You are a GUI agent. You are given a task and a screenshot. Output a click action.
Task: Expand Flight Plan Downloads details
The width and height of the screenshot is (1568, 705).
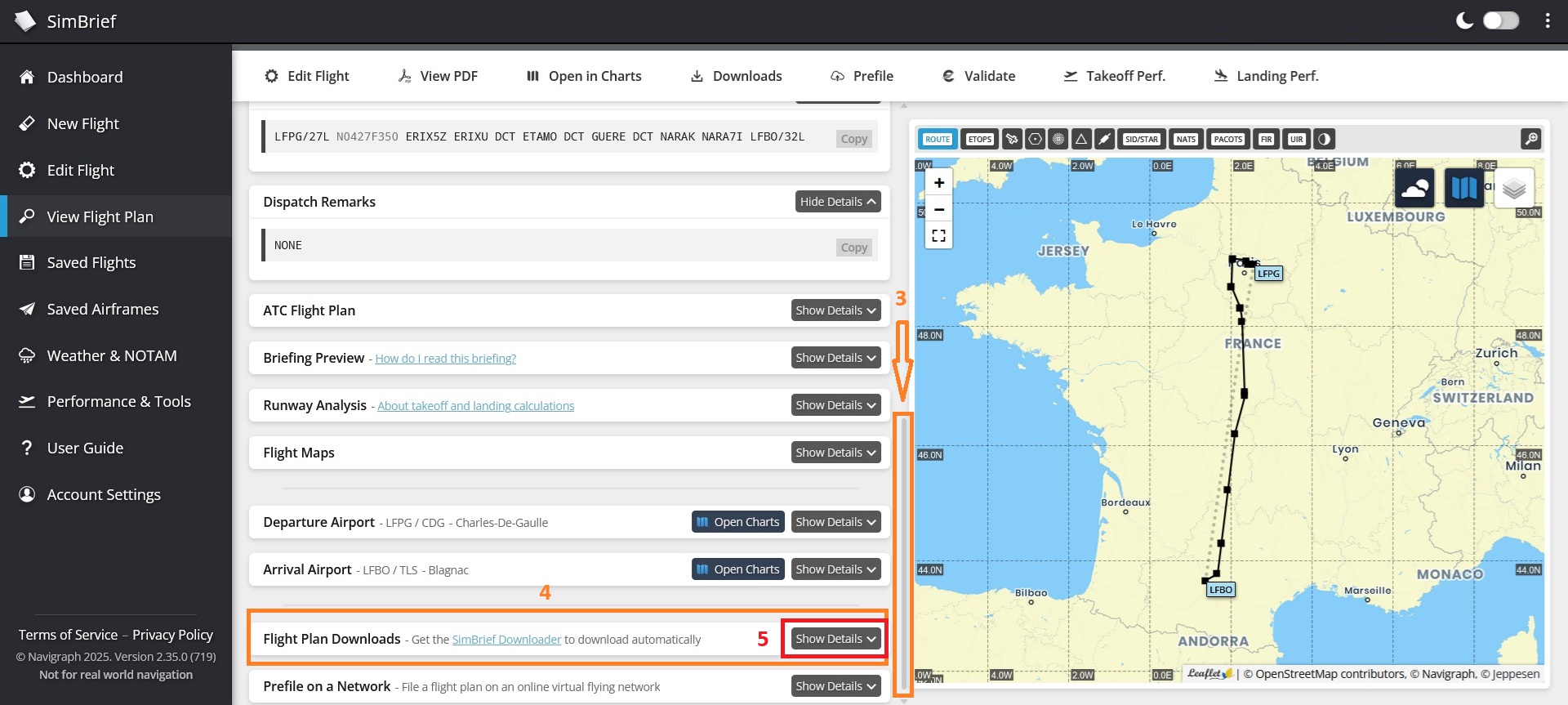click(x=835, y=639)
